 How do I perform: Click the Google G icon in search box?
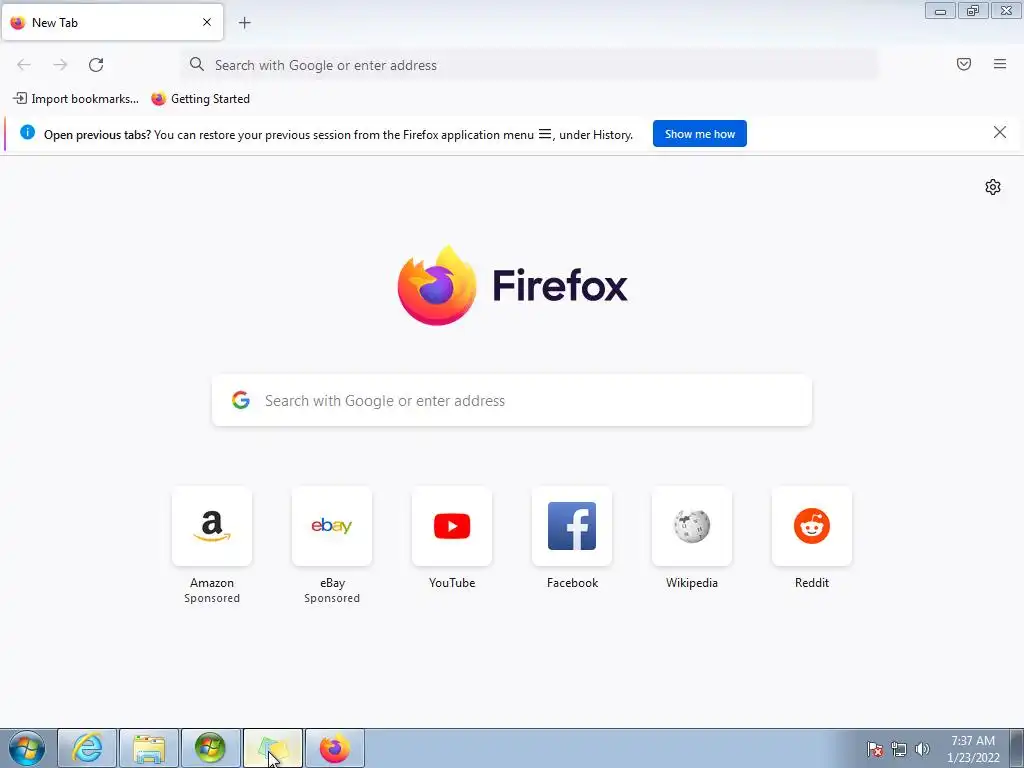click(x=241, y=400)
